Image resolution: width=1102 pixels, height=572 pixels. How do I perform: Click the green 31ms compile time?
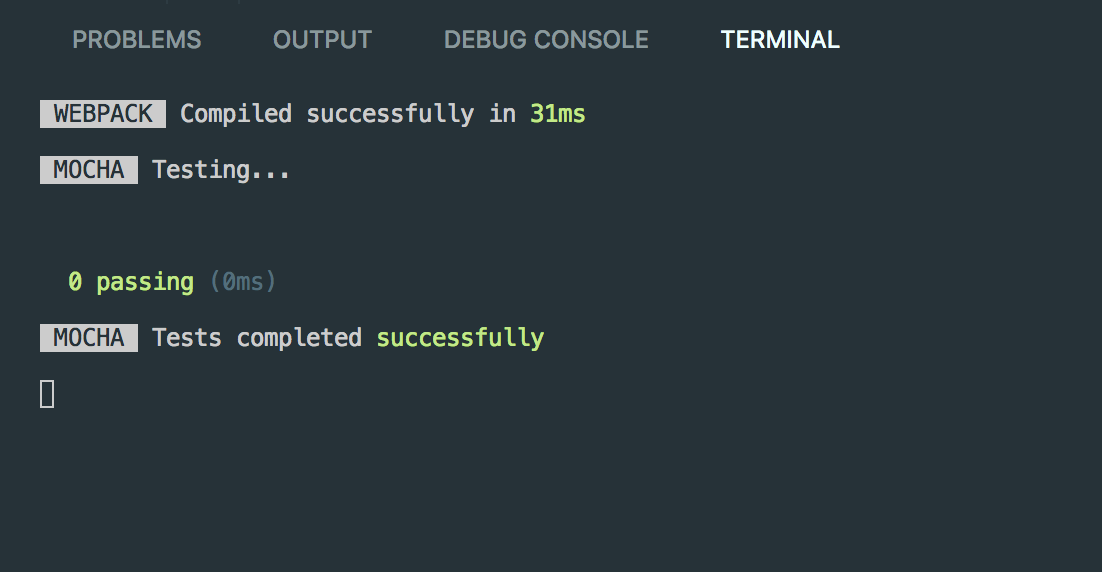pos(557,114)
